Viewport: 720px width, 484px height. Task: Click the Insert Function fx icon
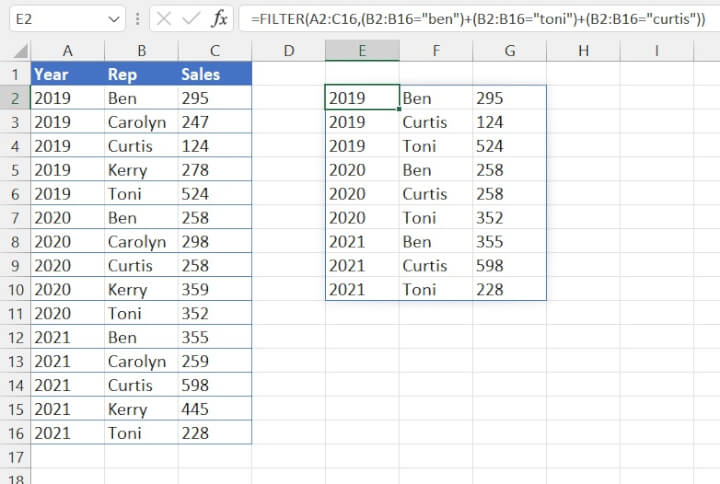(219, 18)
